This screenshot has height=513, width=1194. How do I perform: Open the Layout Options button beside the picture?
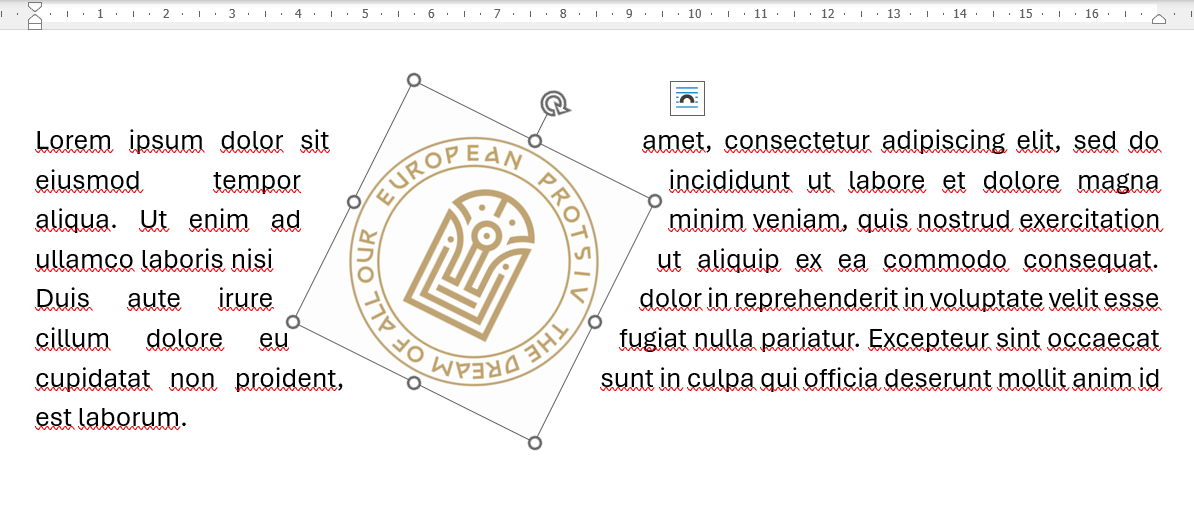click(687, 98)
